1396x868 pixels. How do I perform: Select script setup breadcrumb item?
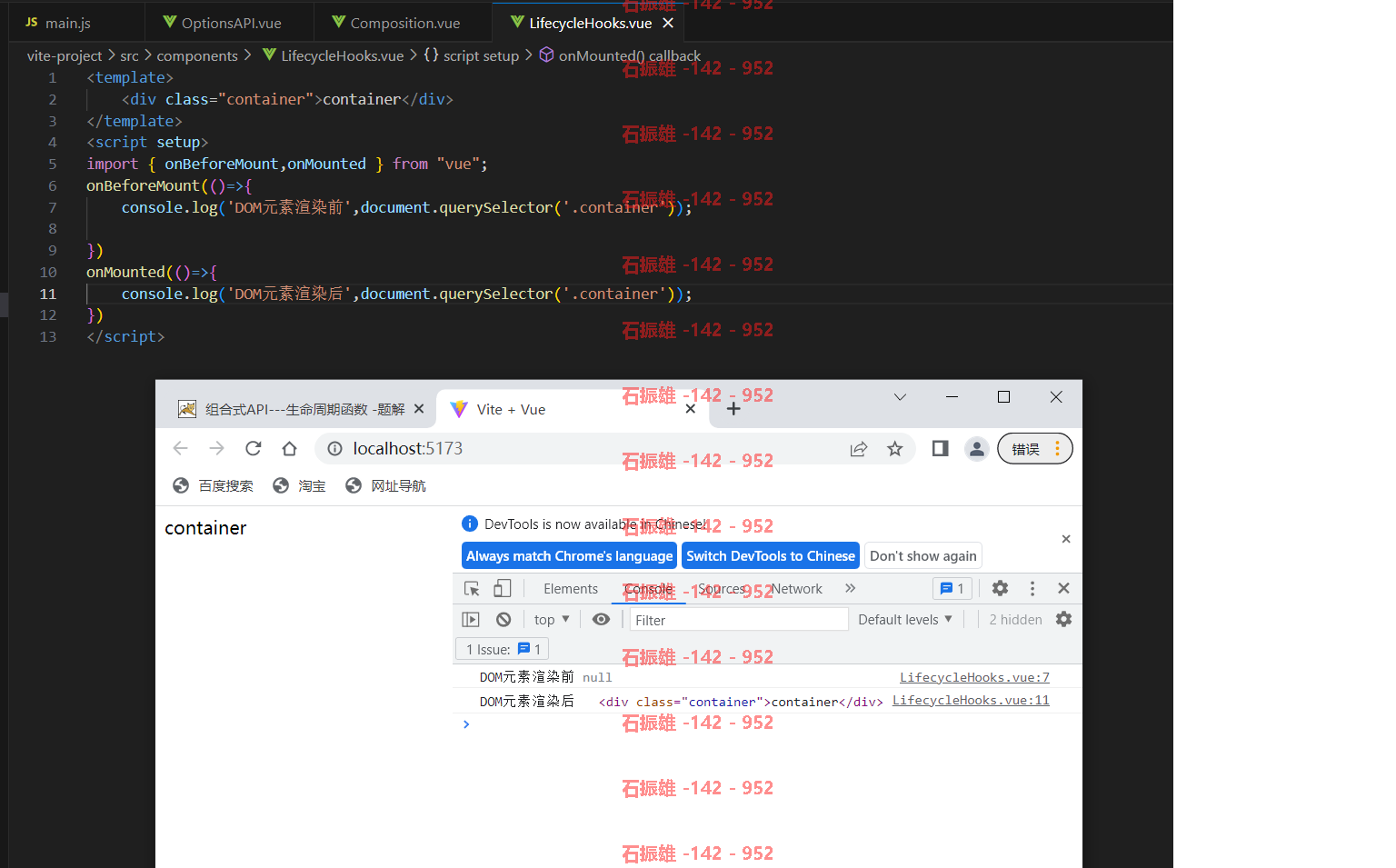pos(481,55)
